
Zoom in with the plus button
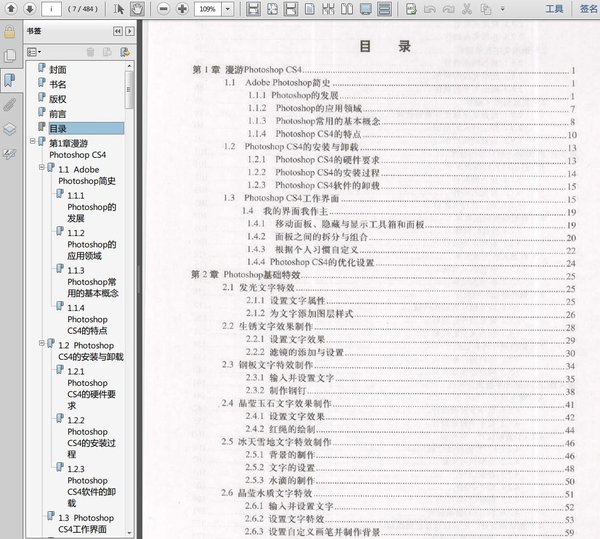pos(182,9)
